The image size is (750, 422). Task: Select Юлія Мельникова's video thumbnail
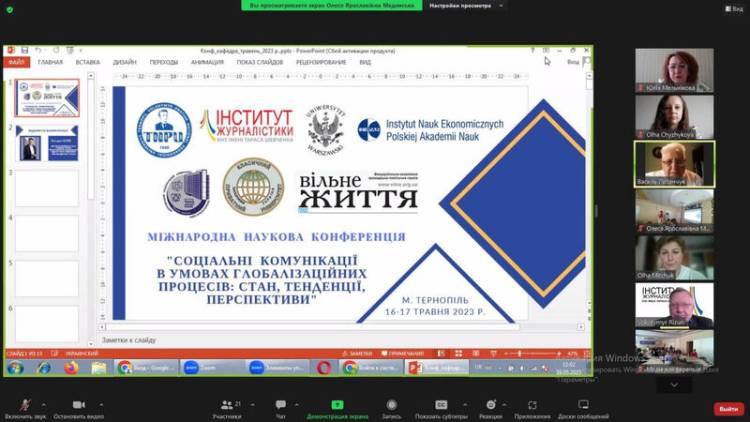pos(674,71)
